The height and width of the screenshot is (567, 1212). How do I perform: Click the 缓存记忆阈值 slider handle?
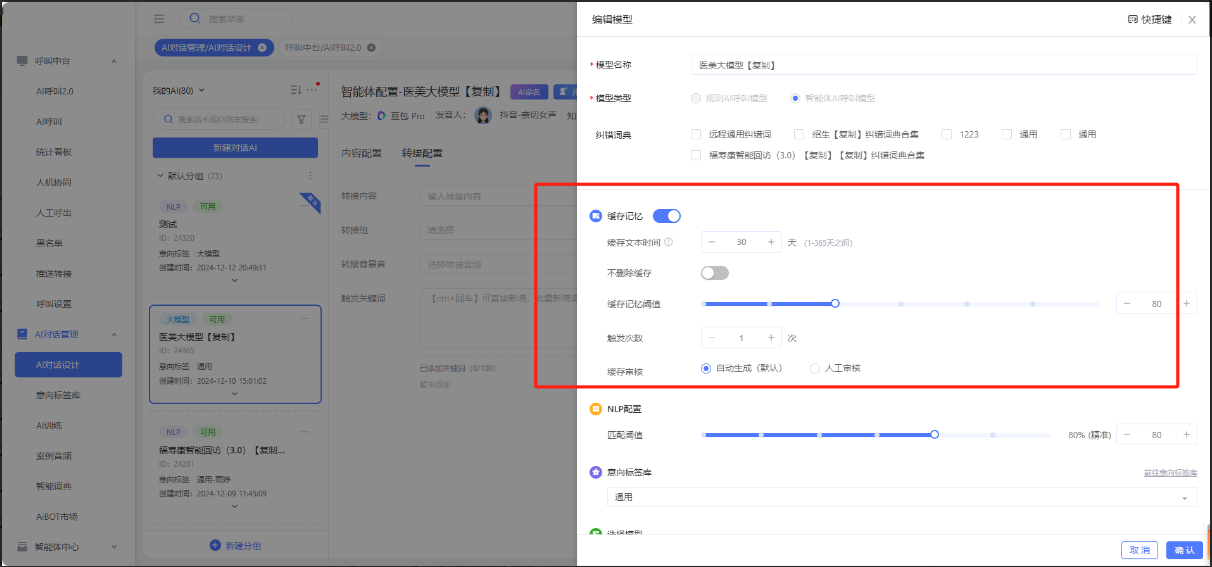pyautogui.click(x=835, y=304)
